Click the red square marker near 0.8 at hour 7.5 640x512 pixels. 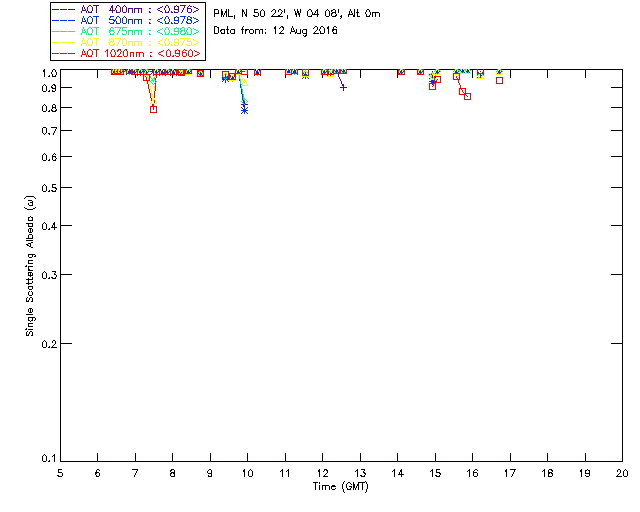tap(153, 109)
